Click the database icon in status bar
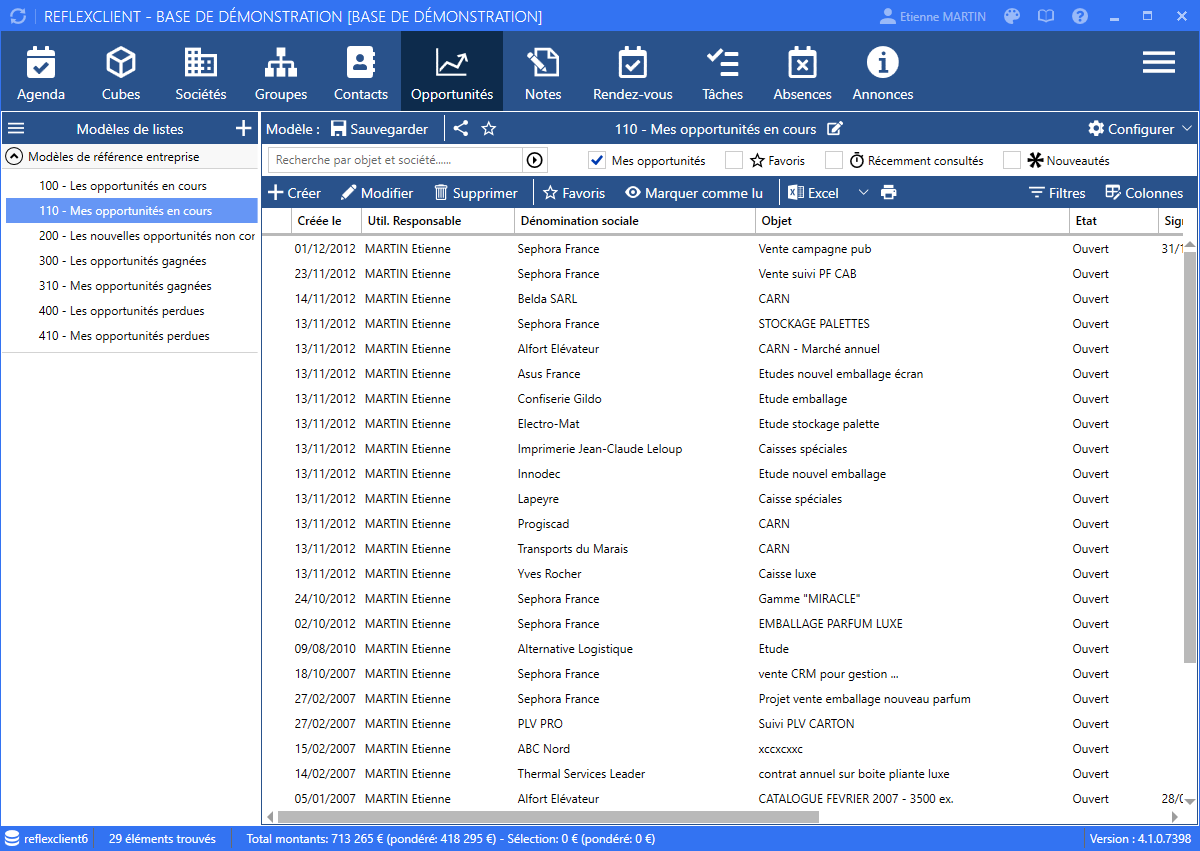 point(12,838)
